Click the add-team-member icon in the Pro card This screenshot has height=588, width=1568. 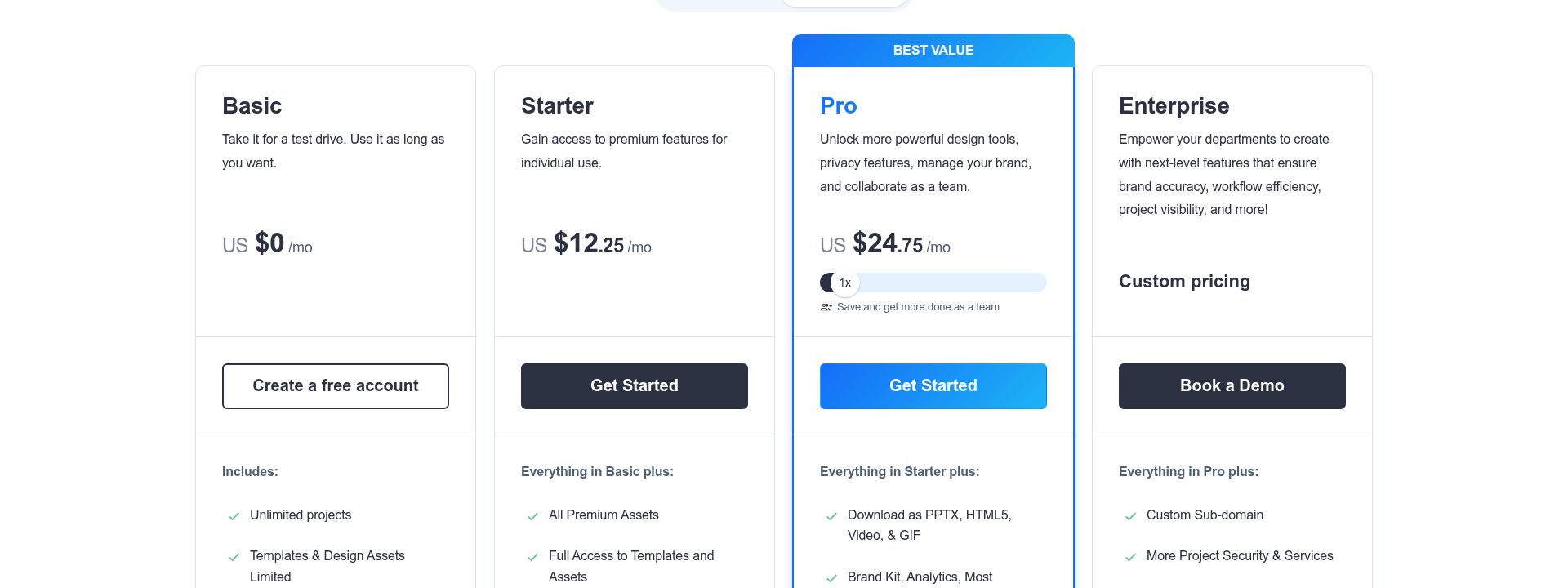point(826,307)
